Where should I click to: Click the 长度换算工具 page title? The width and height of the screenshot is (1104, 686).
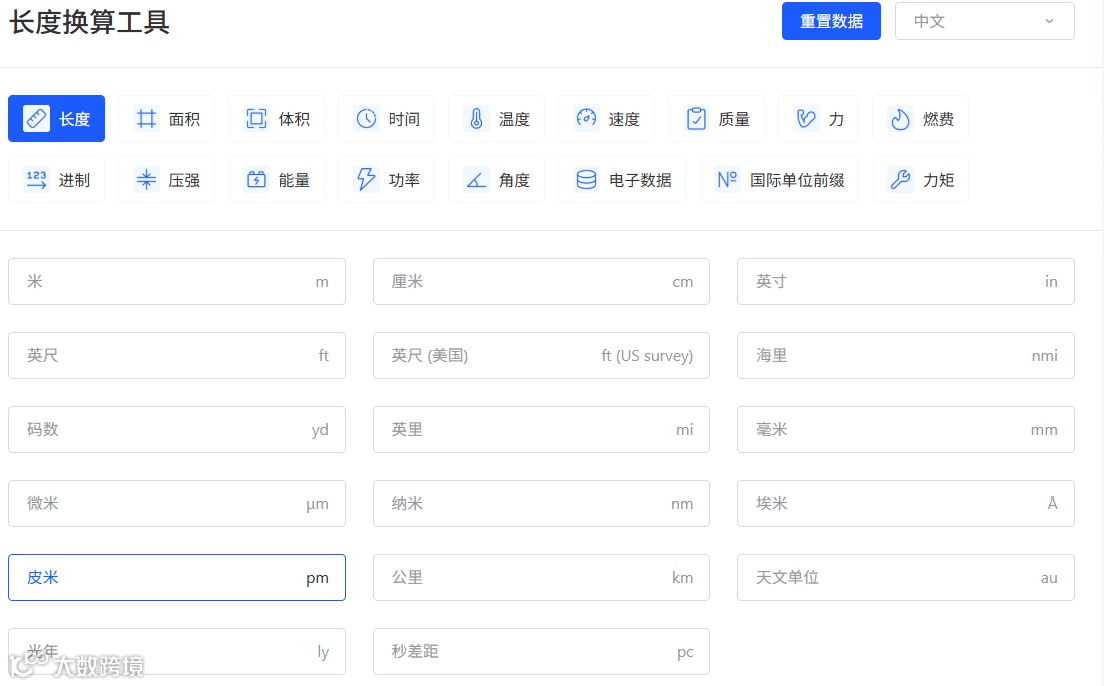[x=89, y=22]
